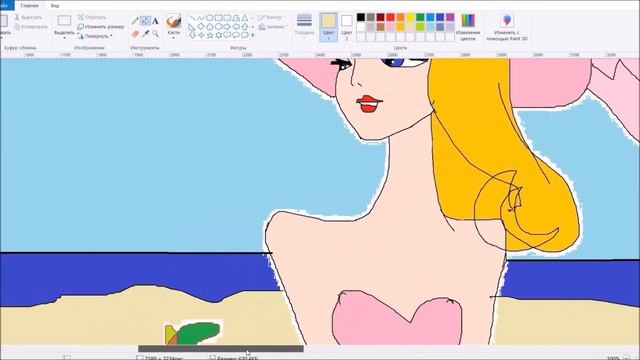Choose the Rectangle shape
Image resolution: width=640 pixels, height=360 pixels.
tap(219, 18)
